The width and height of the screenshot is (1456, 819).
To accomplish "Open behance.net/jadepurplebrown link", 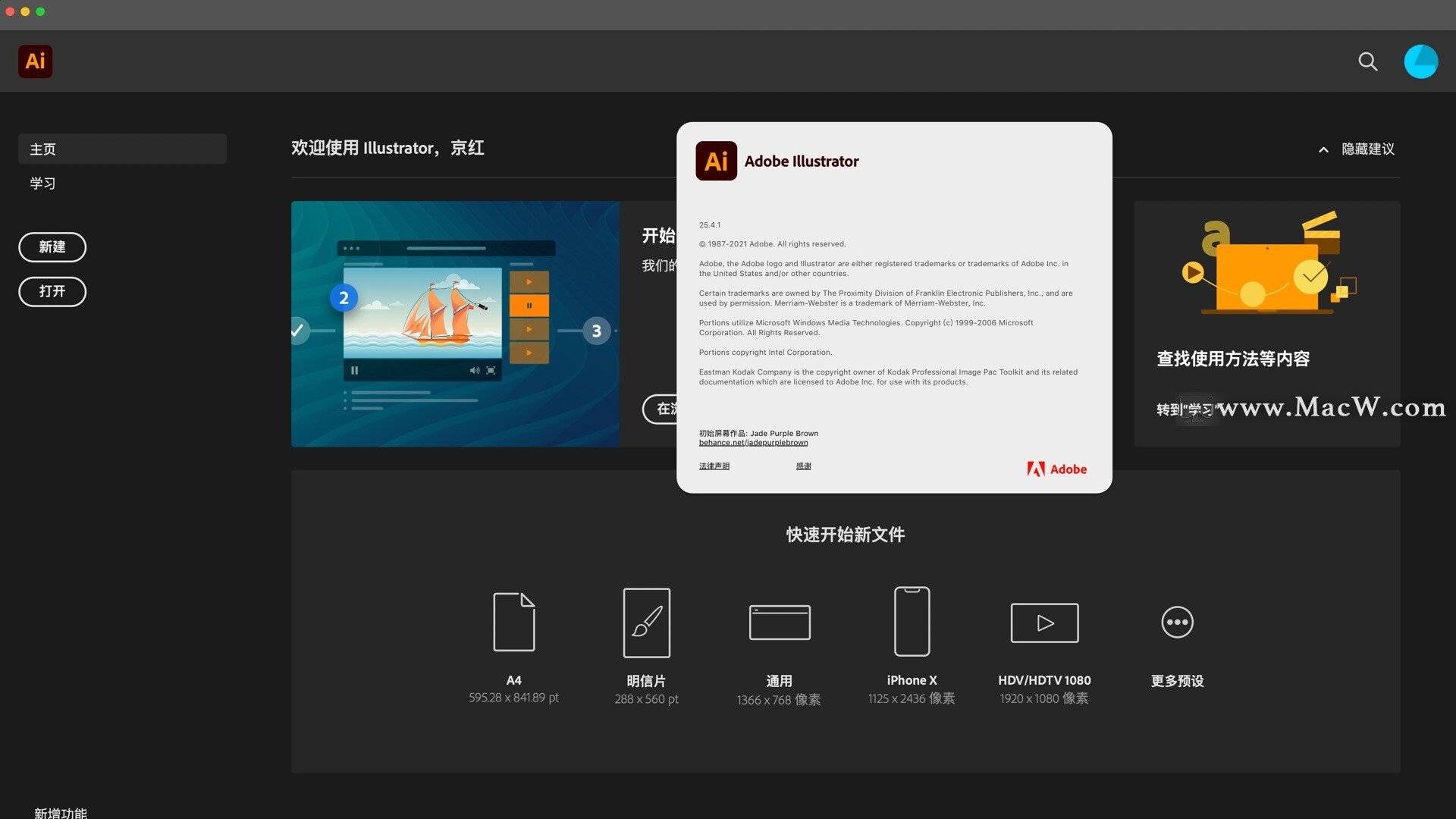I will tap(753, 443).
